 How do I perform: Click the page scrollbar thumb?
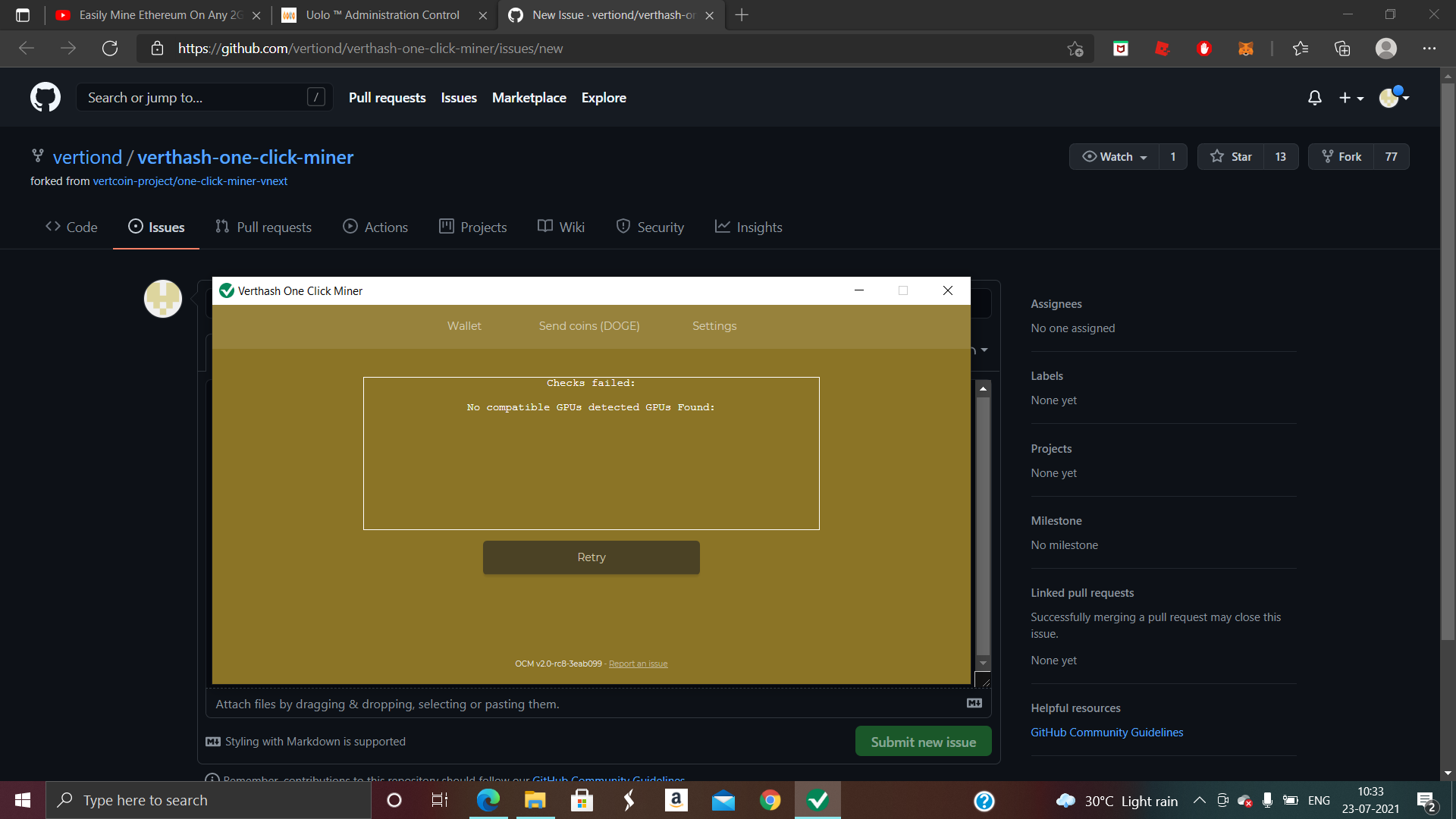1447,362
